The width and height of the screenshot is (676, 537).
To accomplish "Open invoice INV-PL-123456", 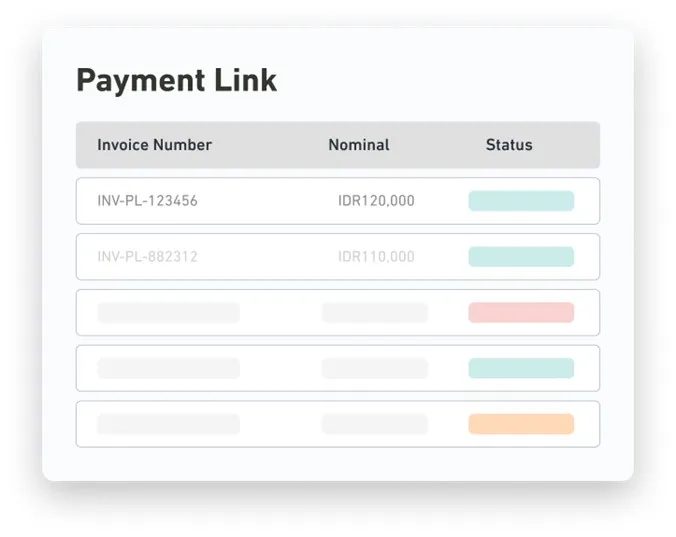I will [147, 201].
